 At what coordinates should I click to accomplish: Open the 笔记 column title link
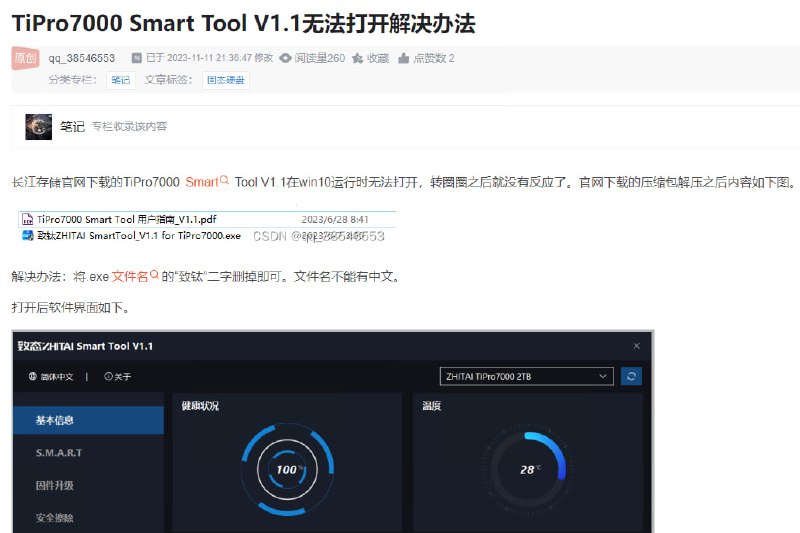coord(72,126)
